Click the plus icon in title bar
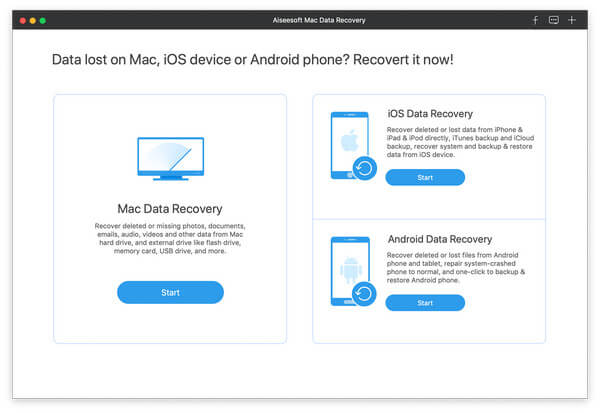Image resolution: width=600 pixels, height=413 pixels. (571, 20)
